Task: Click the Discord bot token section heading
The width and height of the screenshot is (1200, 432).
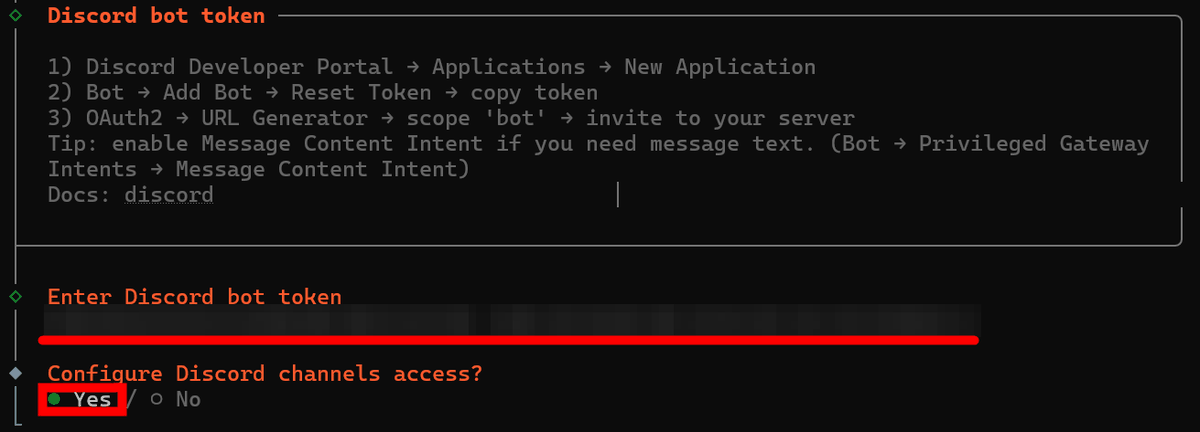Action: [x=156, y=15]
